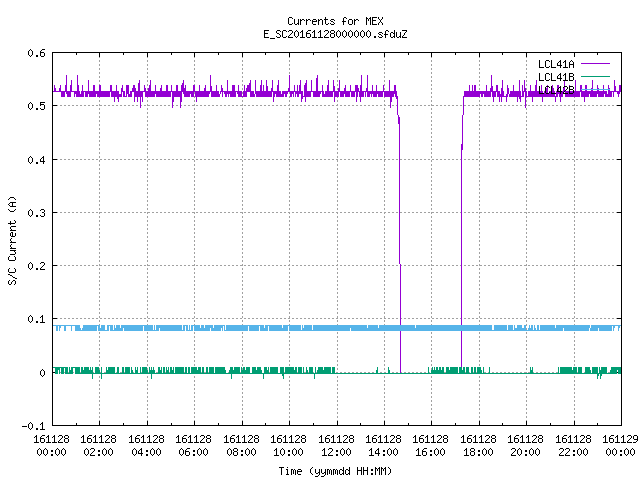This screenshot has height=480, width=640.
Task: Click the '161128 14:00' time axis label
Action: click(383, 445)
